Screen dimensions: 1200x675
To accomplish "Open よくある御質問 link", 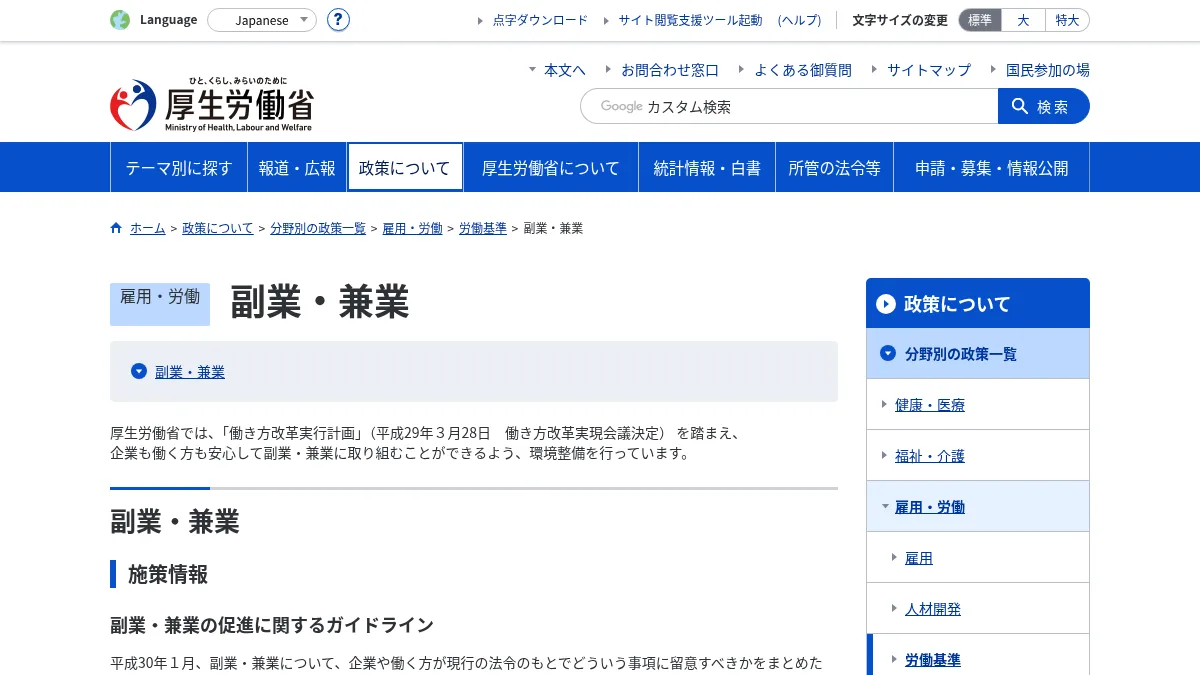I will [x=803, y=70].
